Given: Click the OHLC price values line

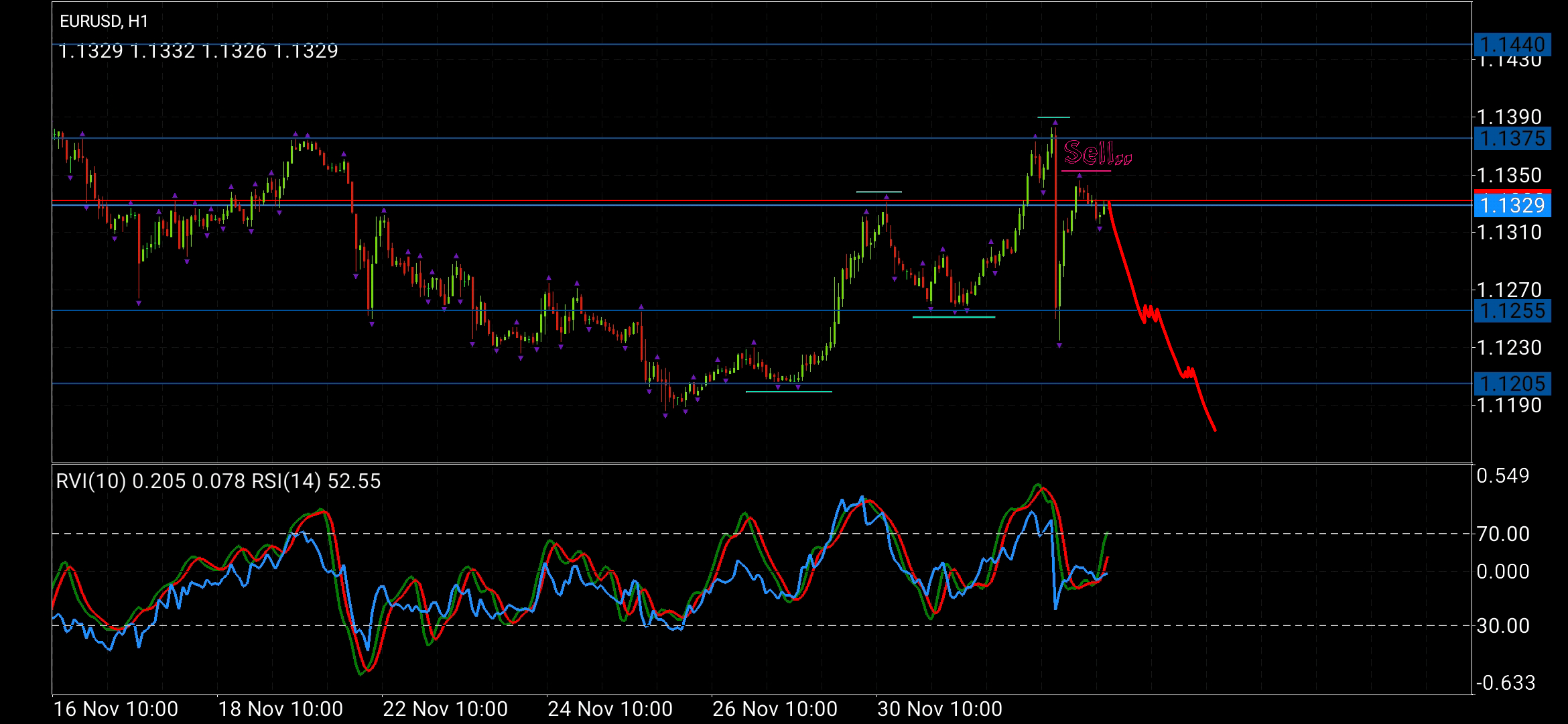Looking at the screenshot, I should click(198, 51).
